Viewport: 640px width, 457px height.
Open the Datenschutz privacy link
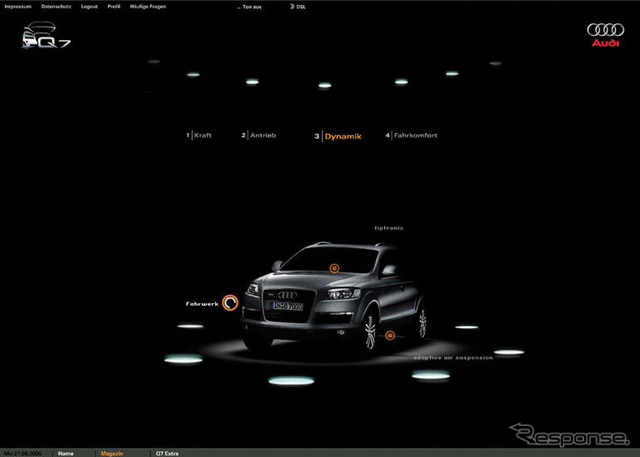pyautogui.click(x=56, y=7)
